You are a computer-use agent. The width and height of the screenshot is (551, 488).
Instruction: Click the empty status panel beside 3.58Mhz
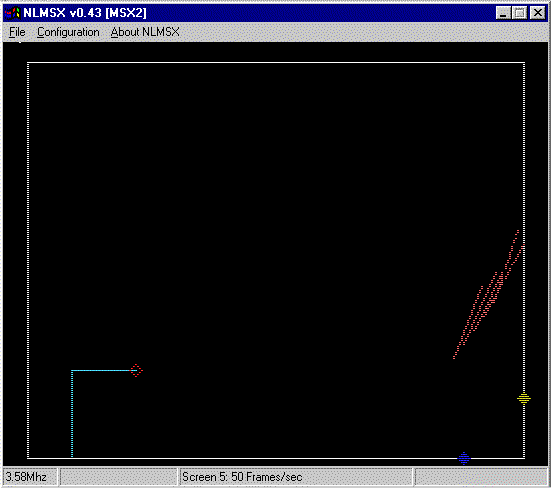tap(118, 477)
